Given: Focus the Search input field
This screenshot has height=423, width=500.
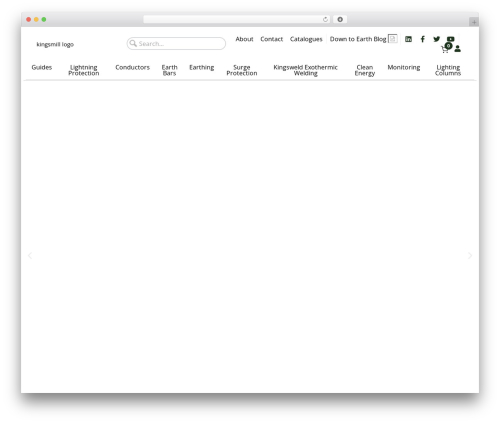Looking at the screenshot, I should point(176,43).
